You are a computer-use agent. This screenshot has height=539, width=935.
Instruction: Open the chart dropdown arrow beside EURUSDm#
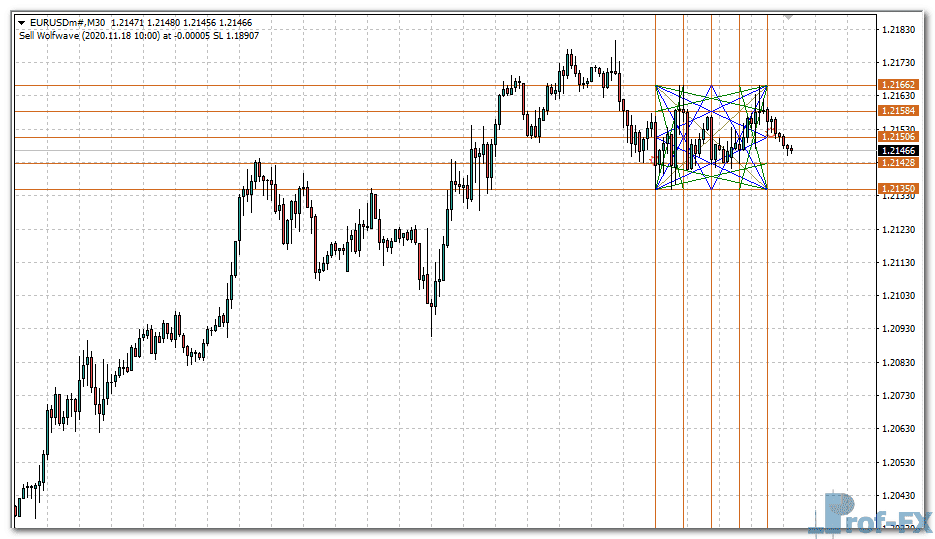[23, 22]
